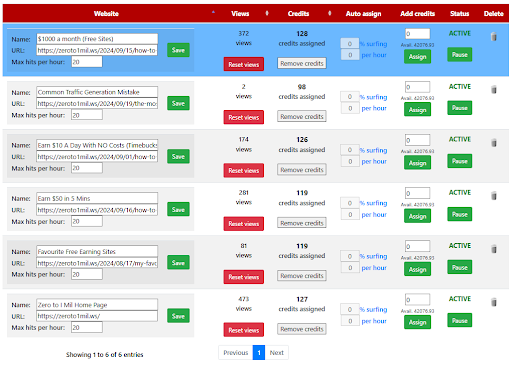Open 'per hour' link in Common Traffic row
This screenshot has width=512, height=367.
[374, 108]
